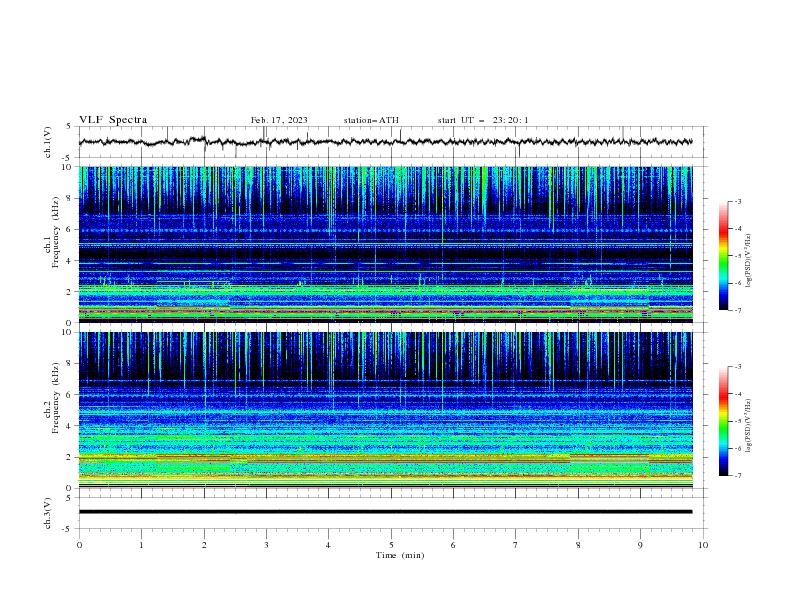Click time axis tick label "8"

pos(578,545)
